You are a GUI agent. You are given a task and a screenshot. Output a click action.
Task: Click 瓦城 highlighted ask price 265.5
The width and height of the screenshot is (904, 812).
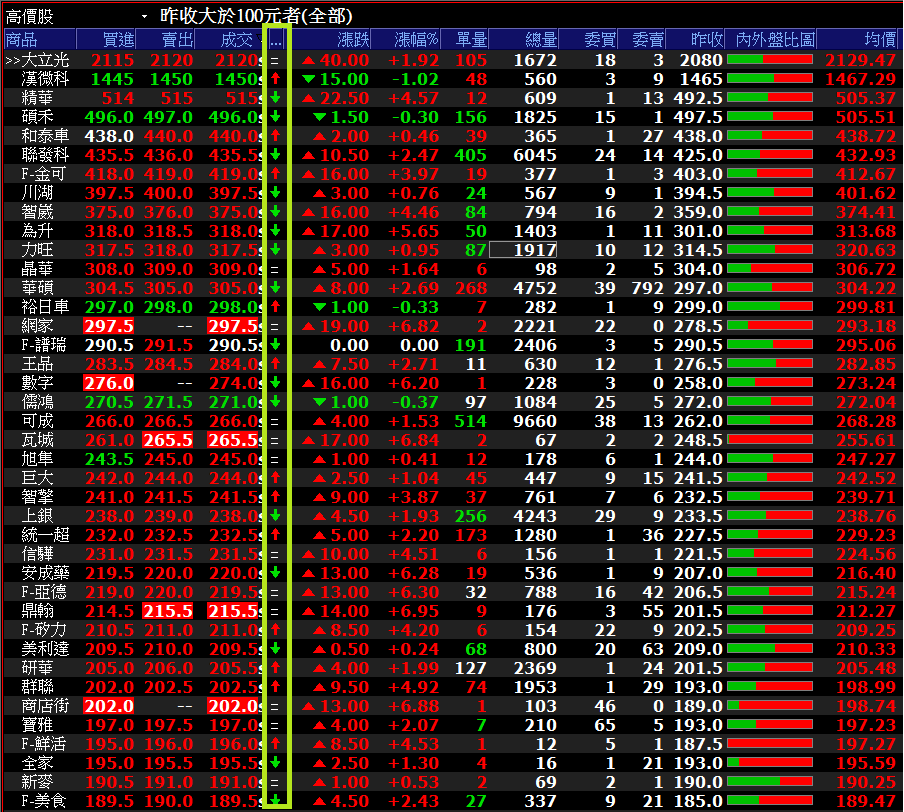(x=168, y=440)
